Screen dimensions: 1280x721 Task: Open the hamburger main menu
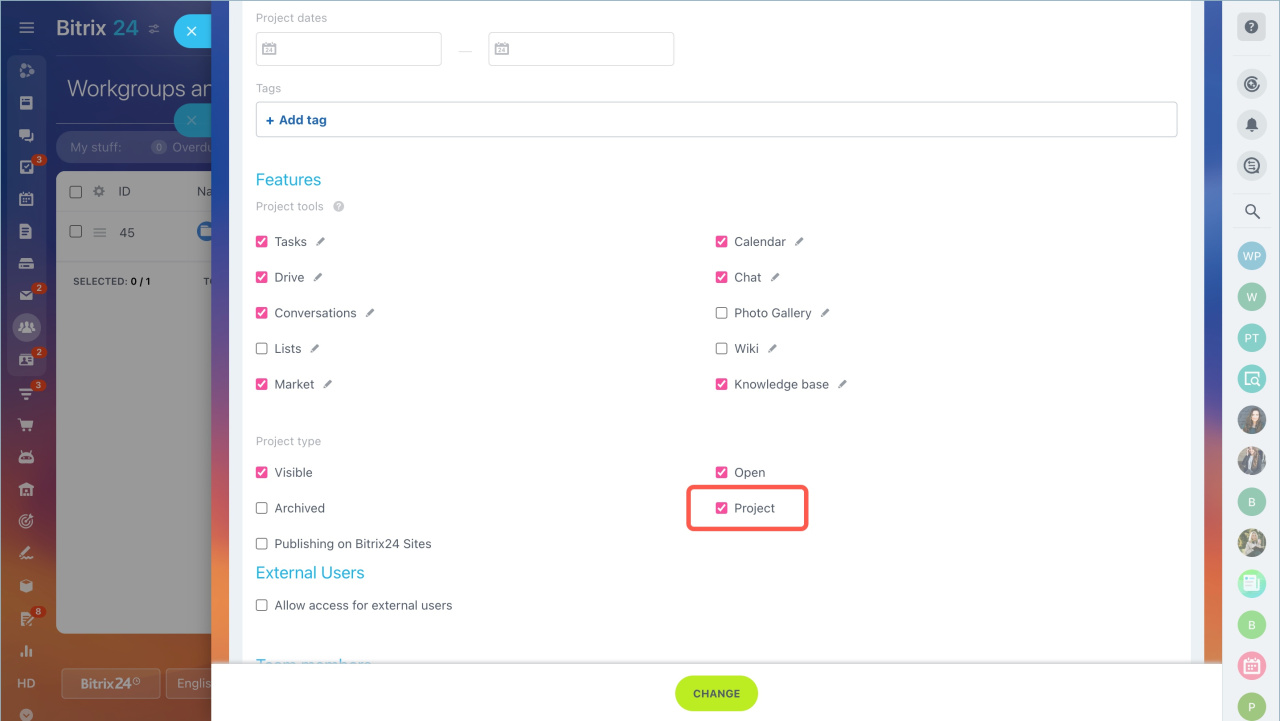pyautogui.click(x=27, y=28)
